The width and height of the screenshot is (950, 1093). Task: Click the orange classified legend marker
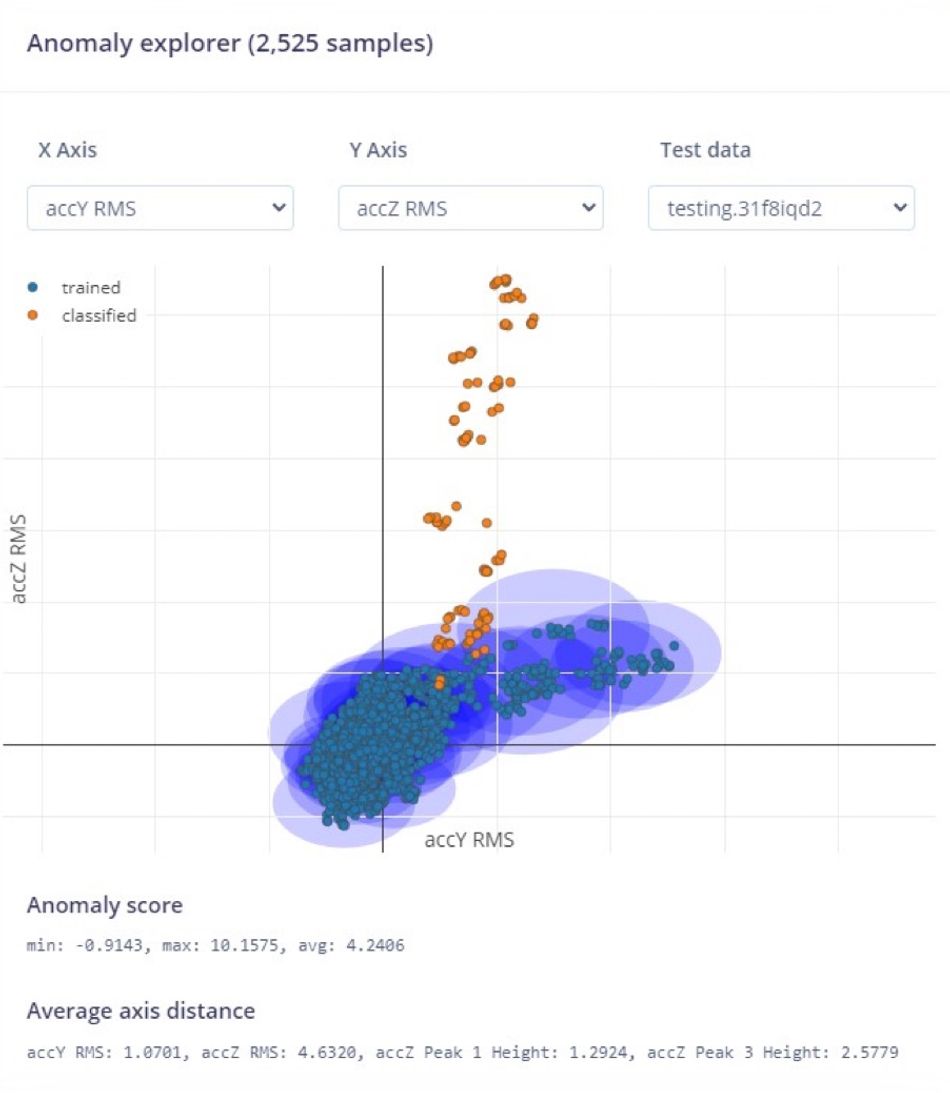[32, 315]
